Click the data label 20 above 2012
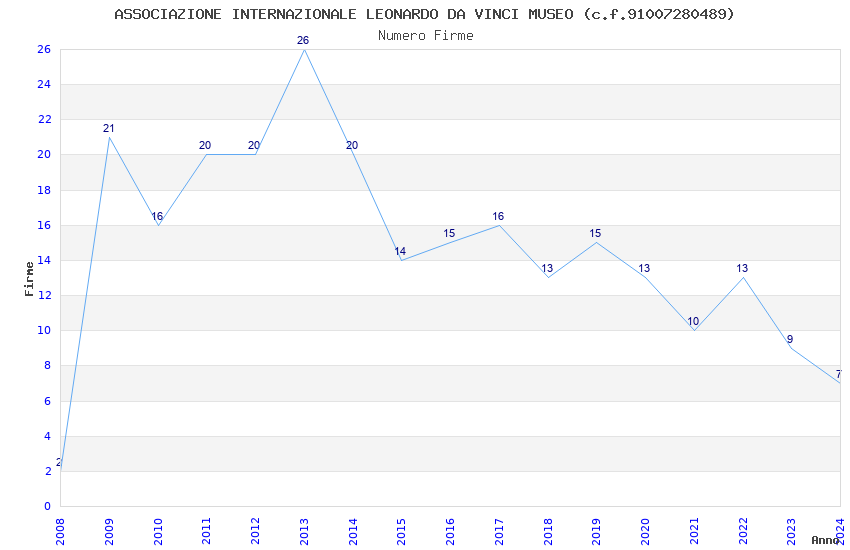Image resolution: width=850 pixels, height=550 pixels. click(x=254, y=145)
